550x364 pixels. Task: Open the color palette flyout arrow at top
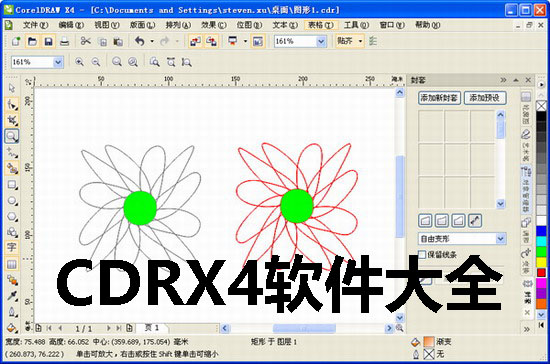tap(541, 85)
